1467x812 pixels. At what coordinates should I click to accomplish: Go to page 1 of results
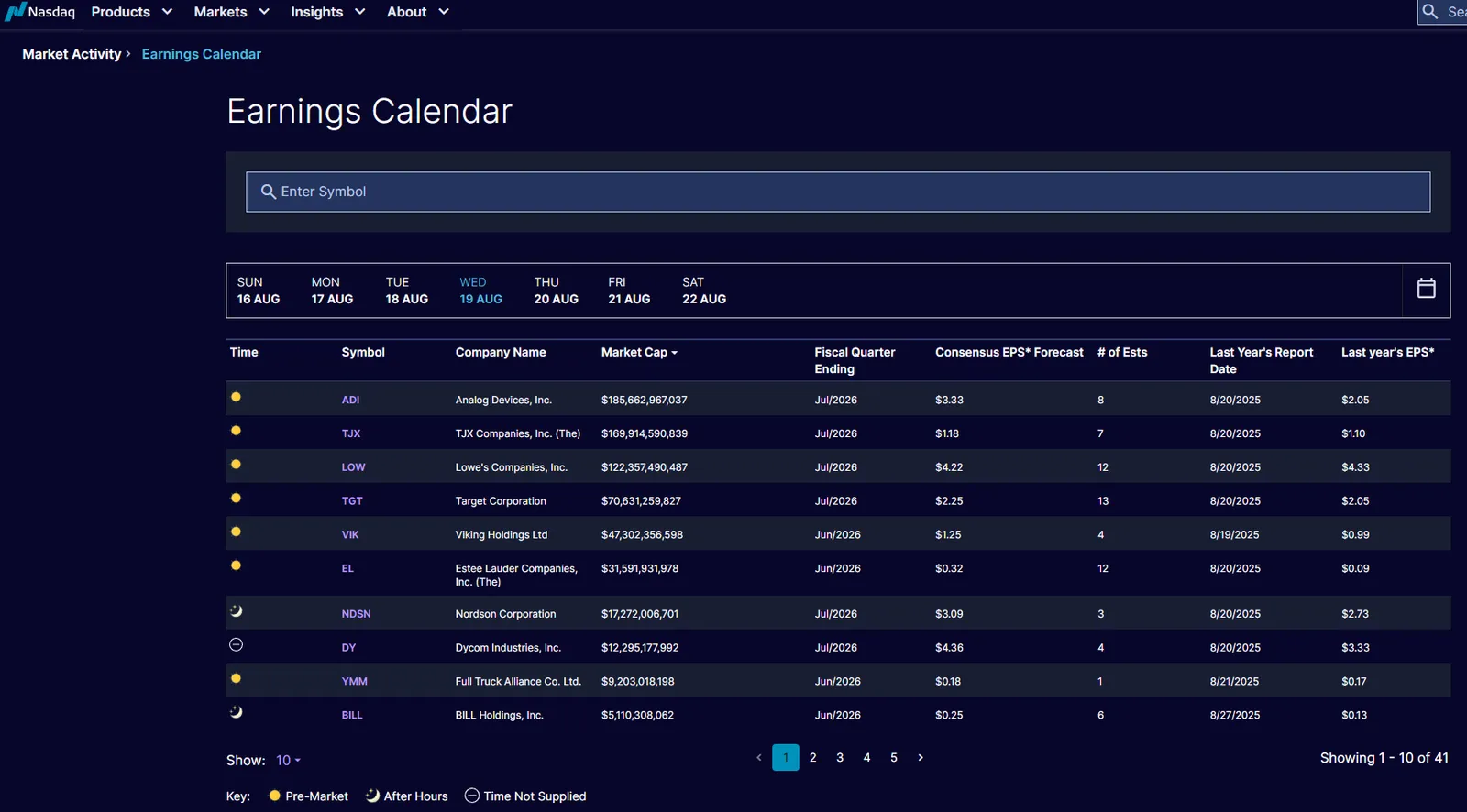[786, 758]
